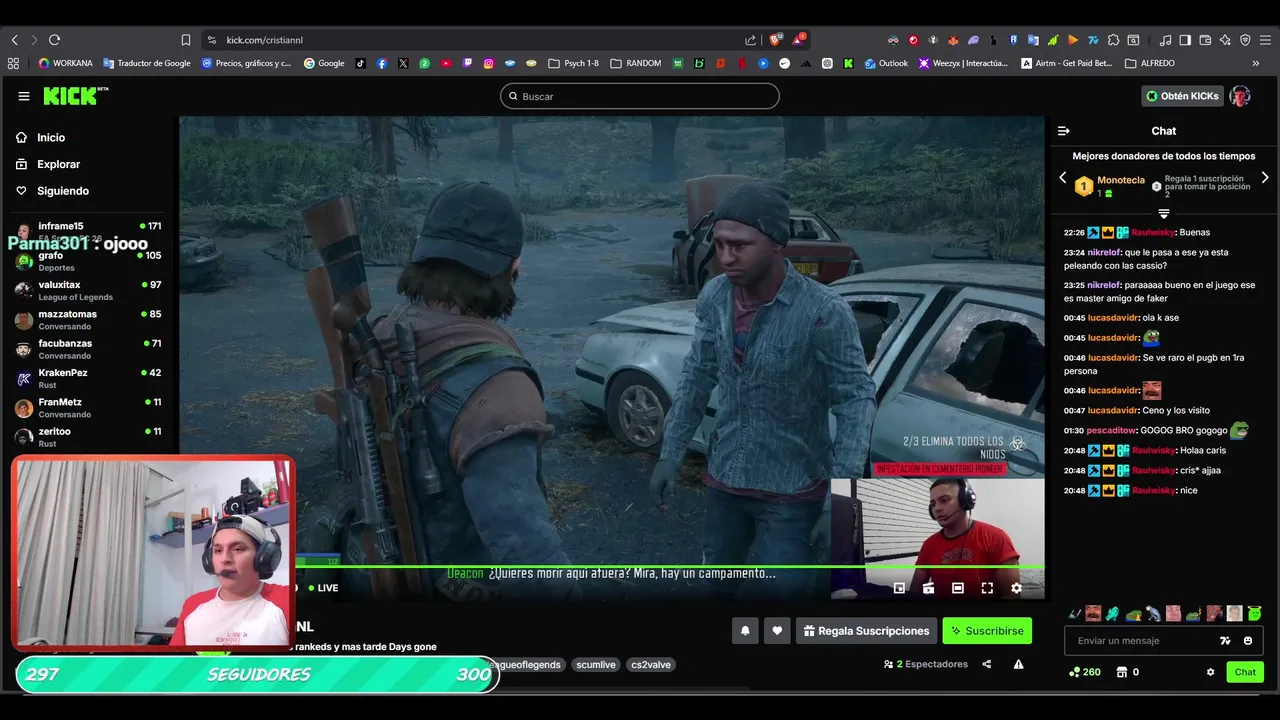Image resolution: width=1280 pixels, height=720 pixels.
Task: Show previous top donor in leaderboard
Action: coord(1063,178)
